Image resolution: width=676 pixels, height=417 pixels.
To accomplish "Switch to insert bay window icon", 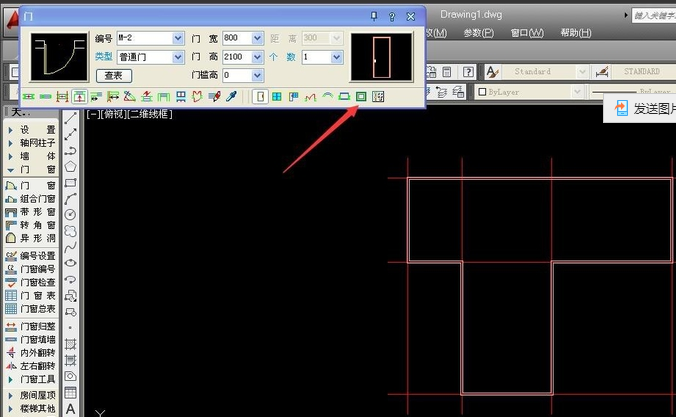I will (x=344, y=97).
